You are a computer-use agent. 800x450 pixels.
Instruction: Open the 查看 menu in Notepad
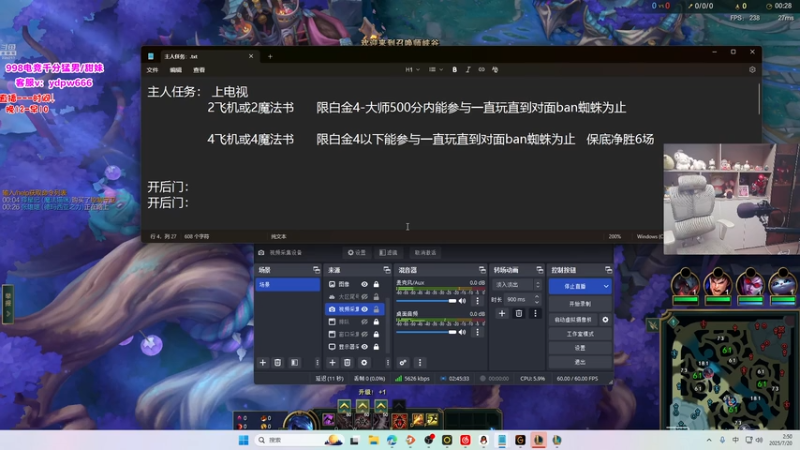199,70
